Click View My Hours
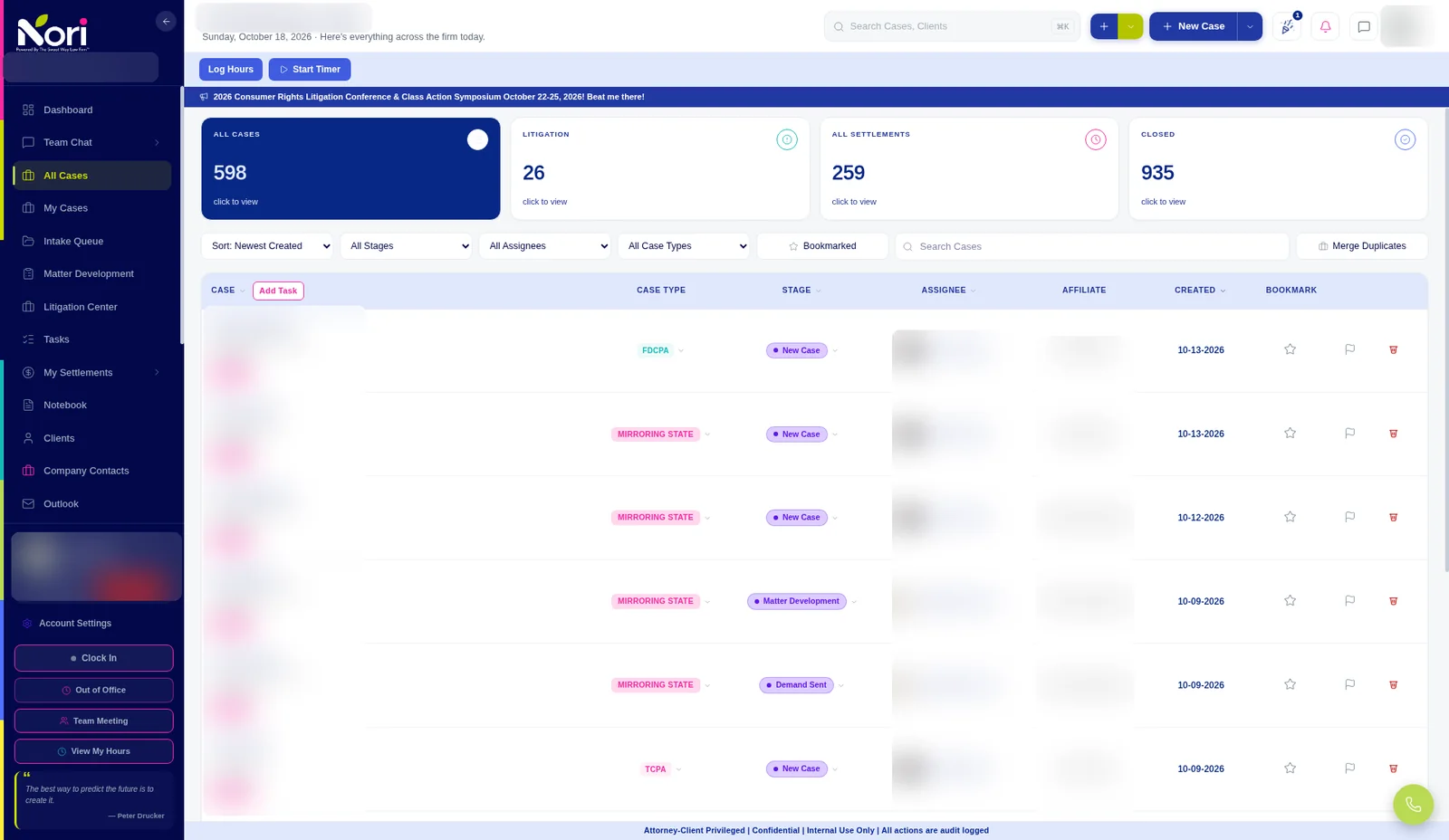This screenshot has height=840, width=1449. 94,751
